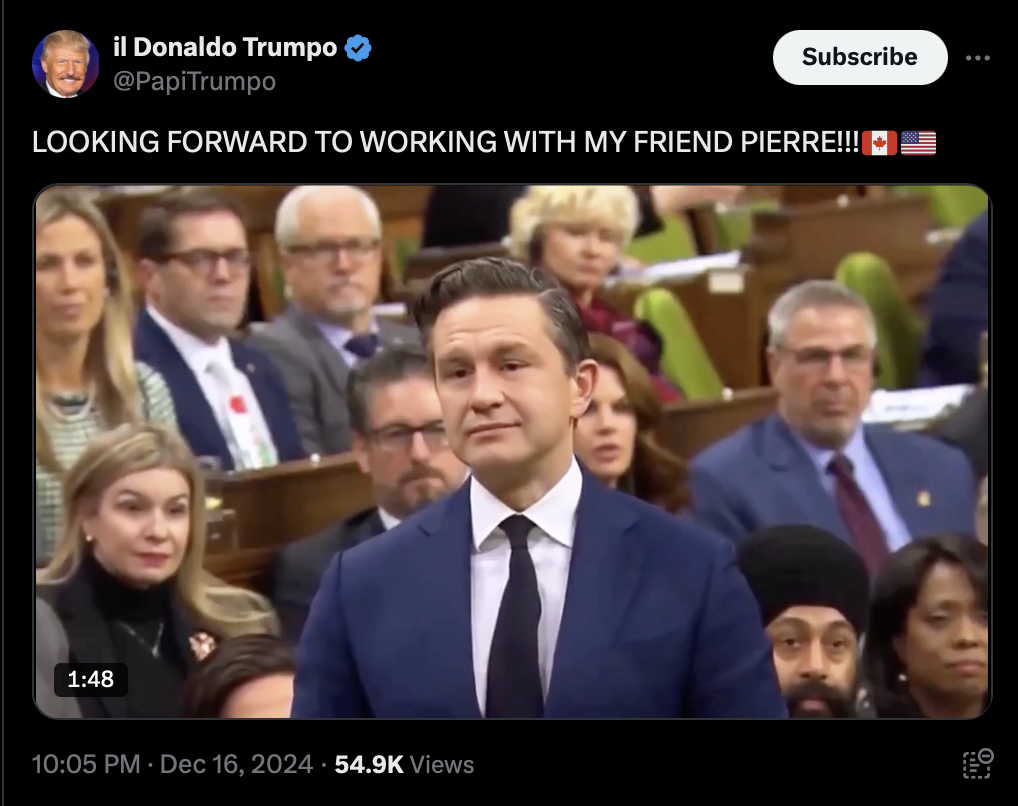This screenshot has height=806, width=1018.
Task: Open the il Donaldo Trumpo display name link
Action: tap(225, 47)
